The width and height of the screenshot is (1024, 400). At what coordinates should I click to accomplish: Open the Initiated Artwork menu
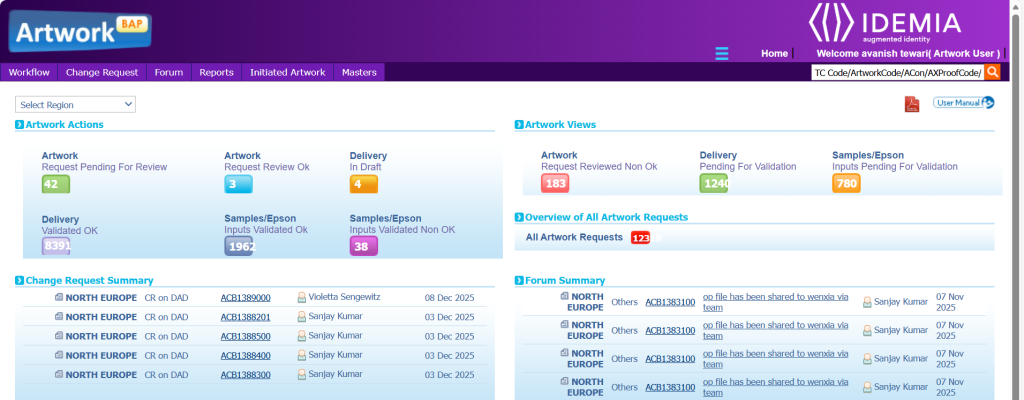(287, 72)
